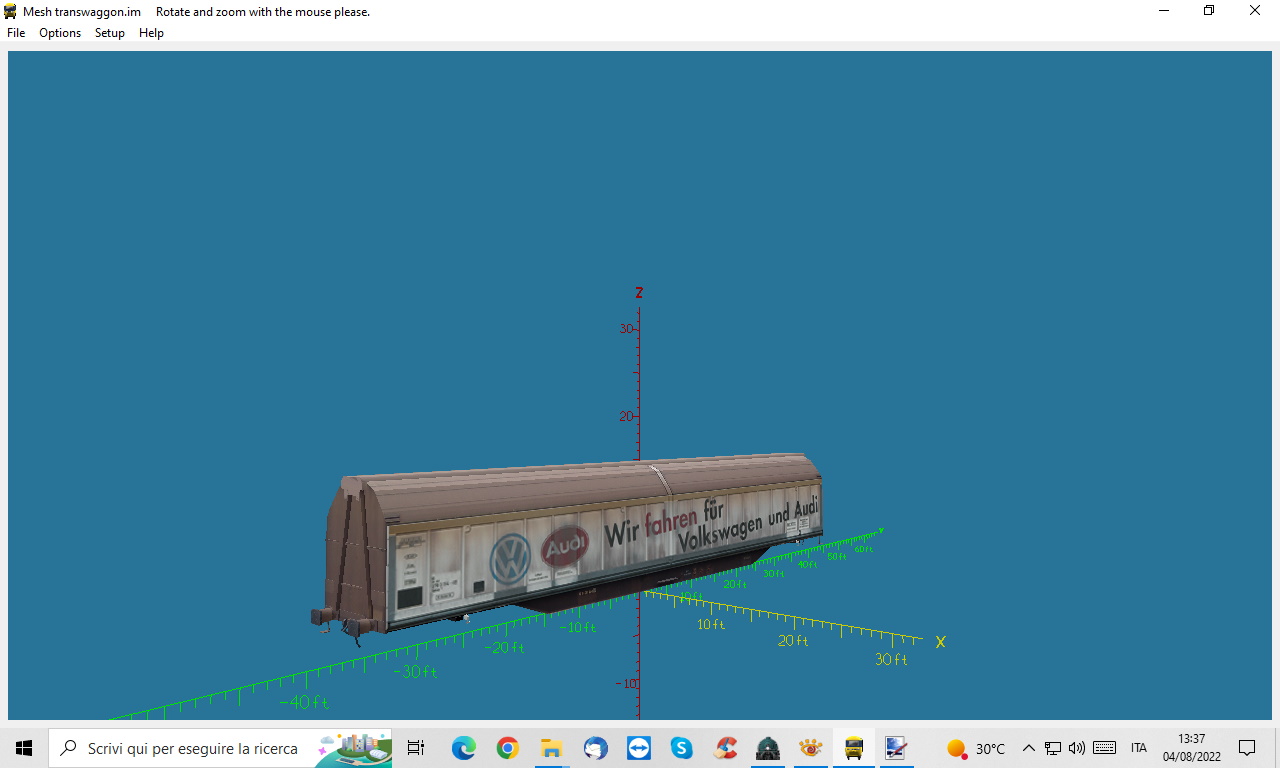The width and height of the screenshot is (1280, 768).
Task: Launch Google Chrome from the taskbar
Action: pos(508,748)
